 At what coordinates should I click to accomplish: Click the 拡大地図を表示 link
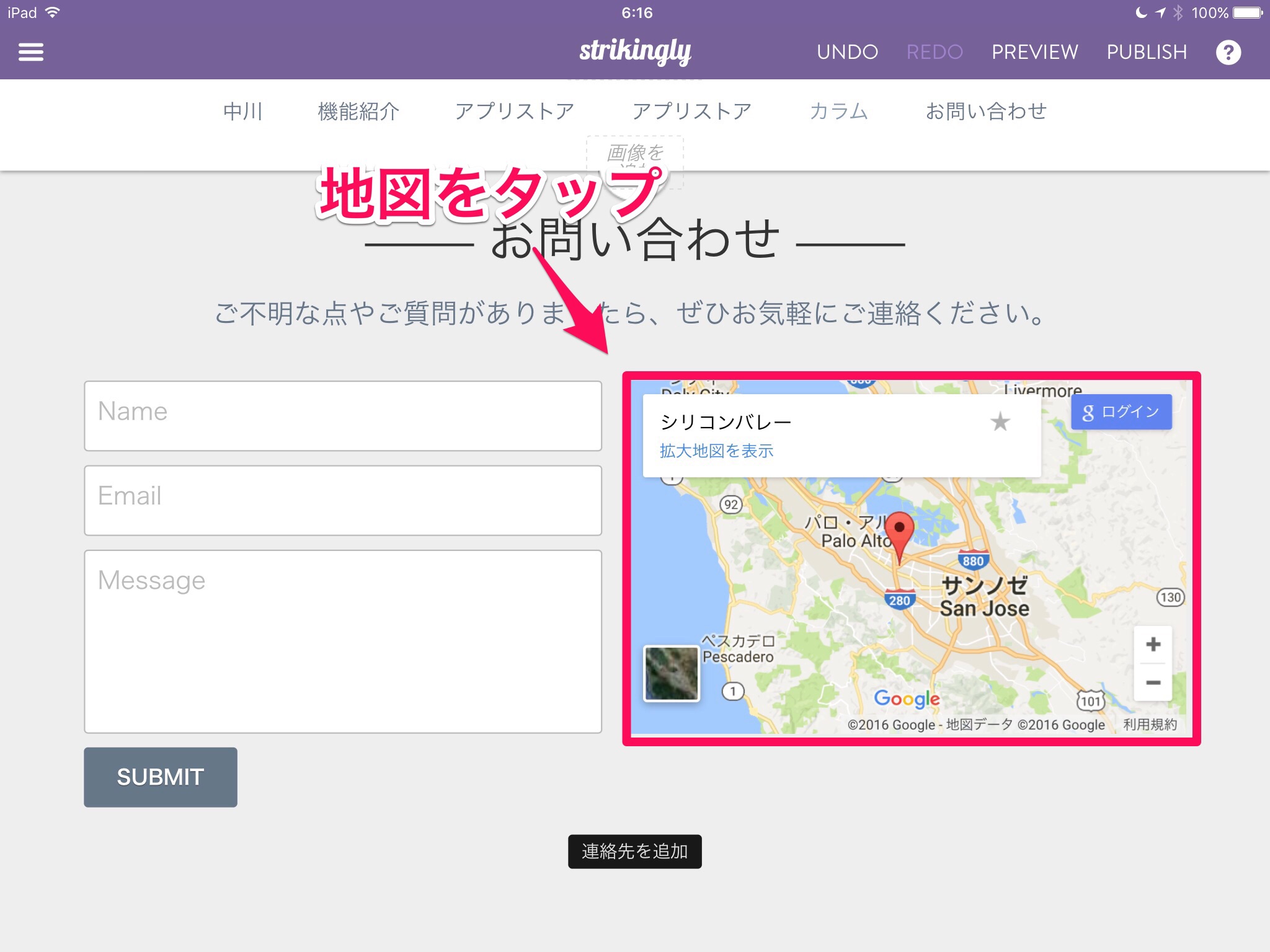716,451
